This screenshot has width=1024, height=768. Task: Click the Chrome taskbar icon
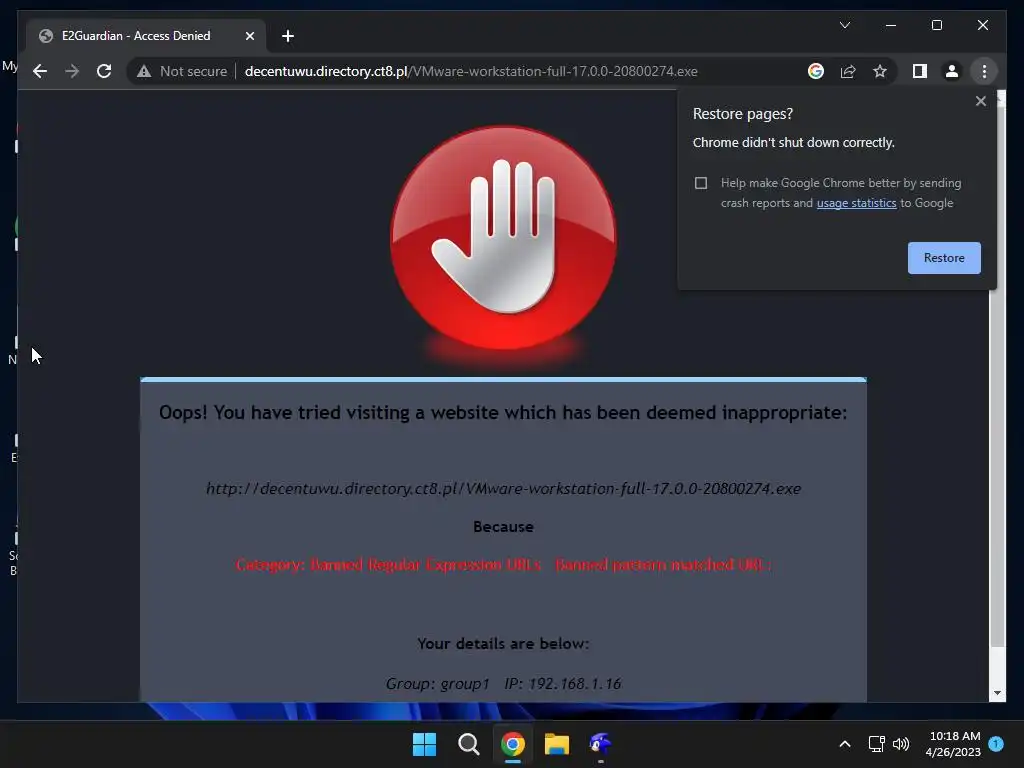tap(513, 744)
